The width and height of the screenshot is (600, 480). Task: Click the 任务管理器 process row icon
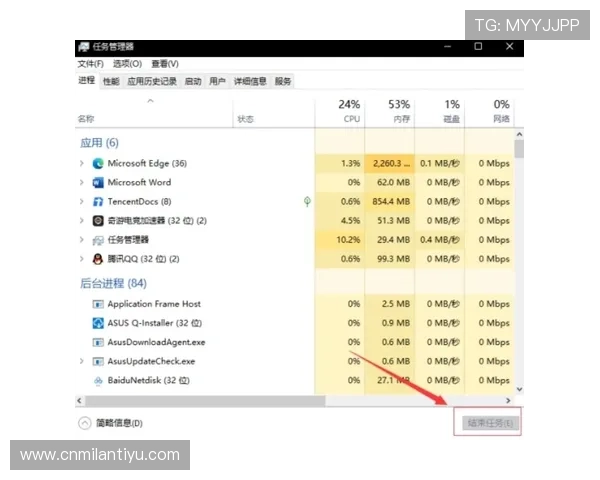(98, 240)
